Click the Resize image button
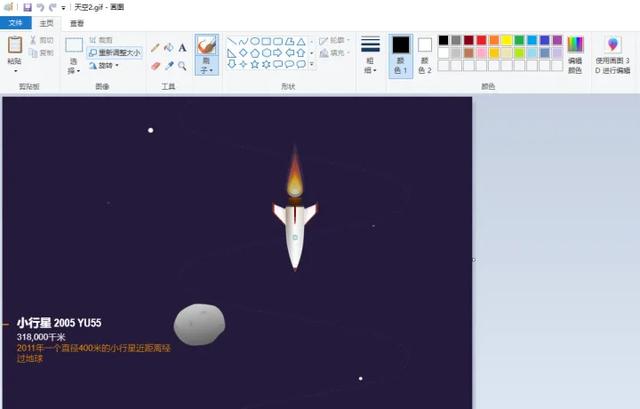This screenshot has width=640, height=409. click(x=115, y=53)
